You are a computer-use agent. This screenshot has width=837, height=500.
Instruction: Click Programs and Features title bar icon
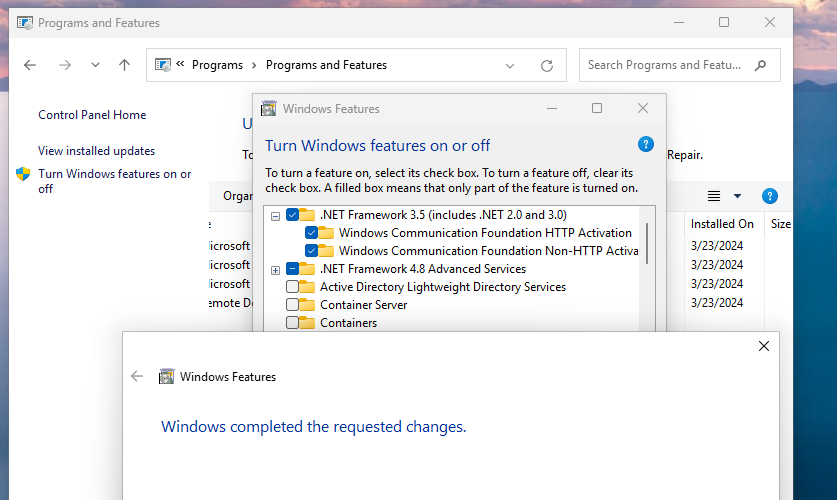[x=25, y=23]
